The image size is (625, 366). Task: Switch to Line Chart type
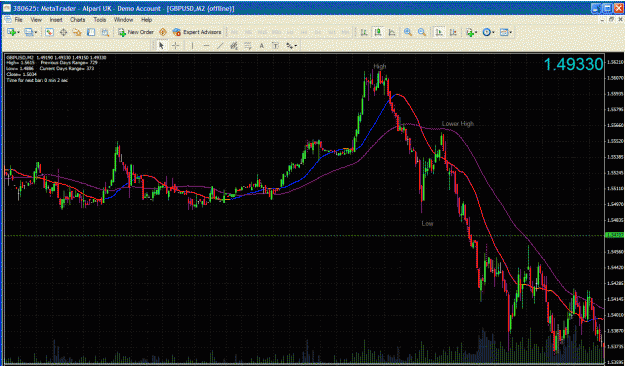pyautogui.click(x=391, y=32)
